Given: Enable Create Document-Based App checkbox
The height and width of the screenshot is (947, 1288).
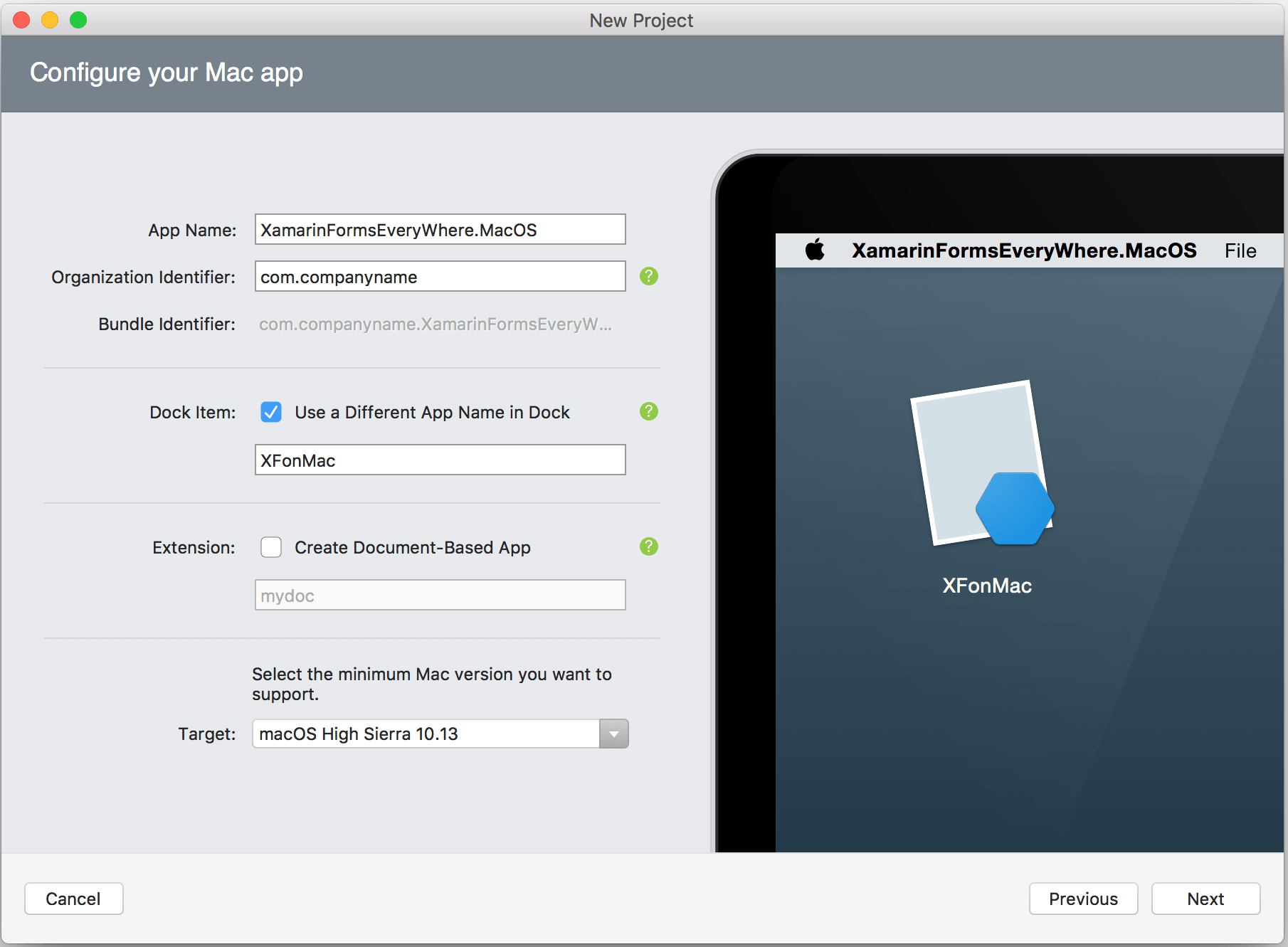Looking at the screenshot, I should click(271, 547).
